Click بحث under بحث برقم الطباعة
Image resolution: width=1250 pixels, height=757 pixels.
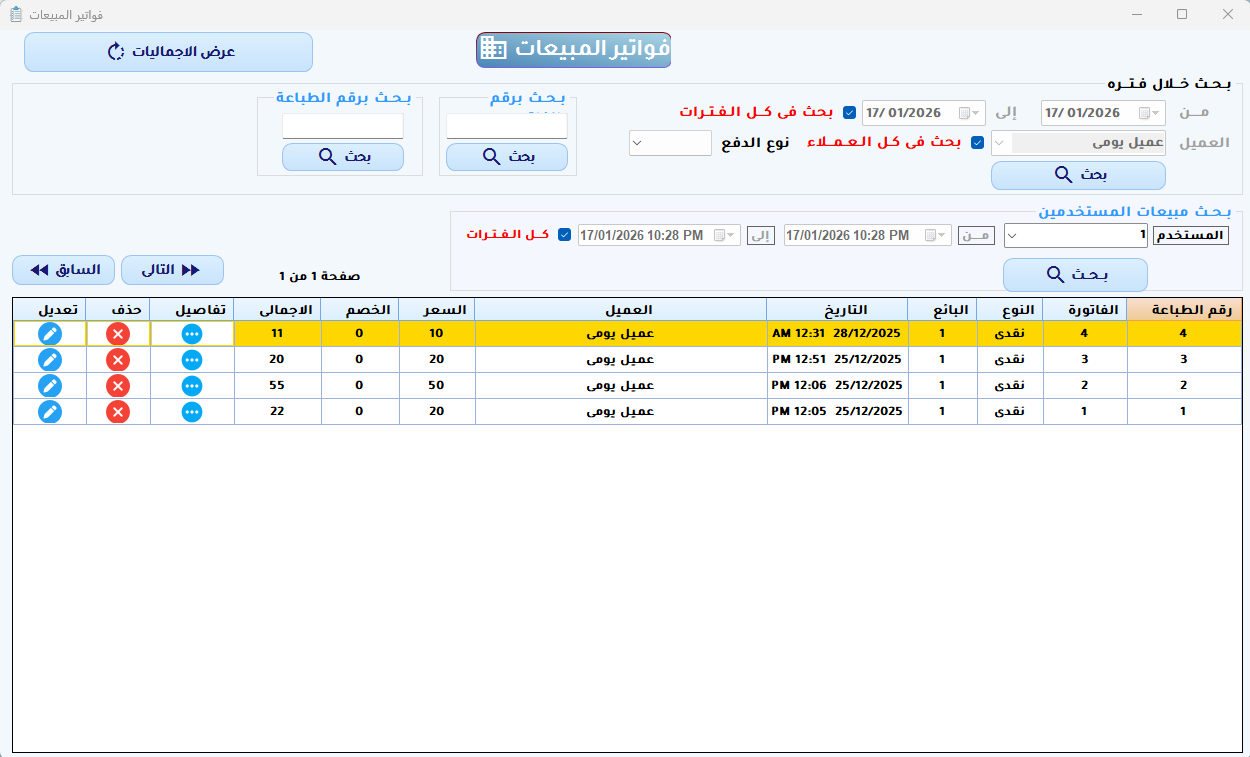point(342,157)
